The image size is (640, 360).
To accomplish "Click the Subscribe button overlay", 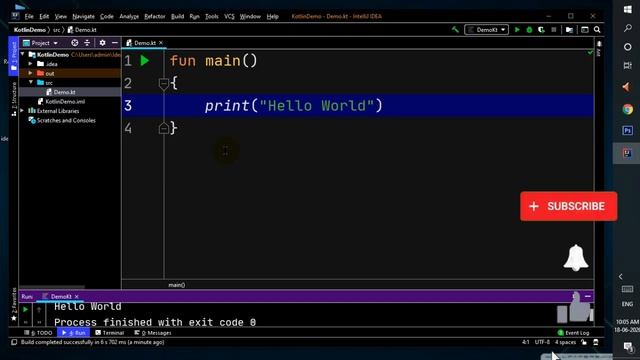I will 569,206.
